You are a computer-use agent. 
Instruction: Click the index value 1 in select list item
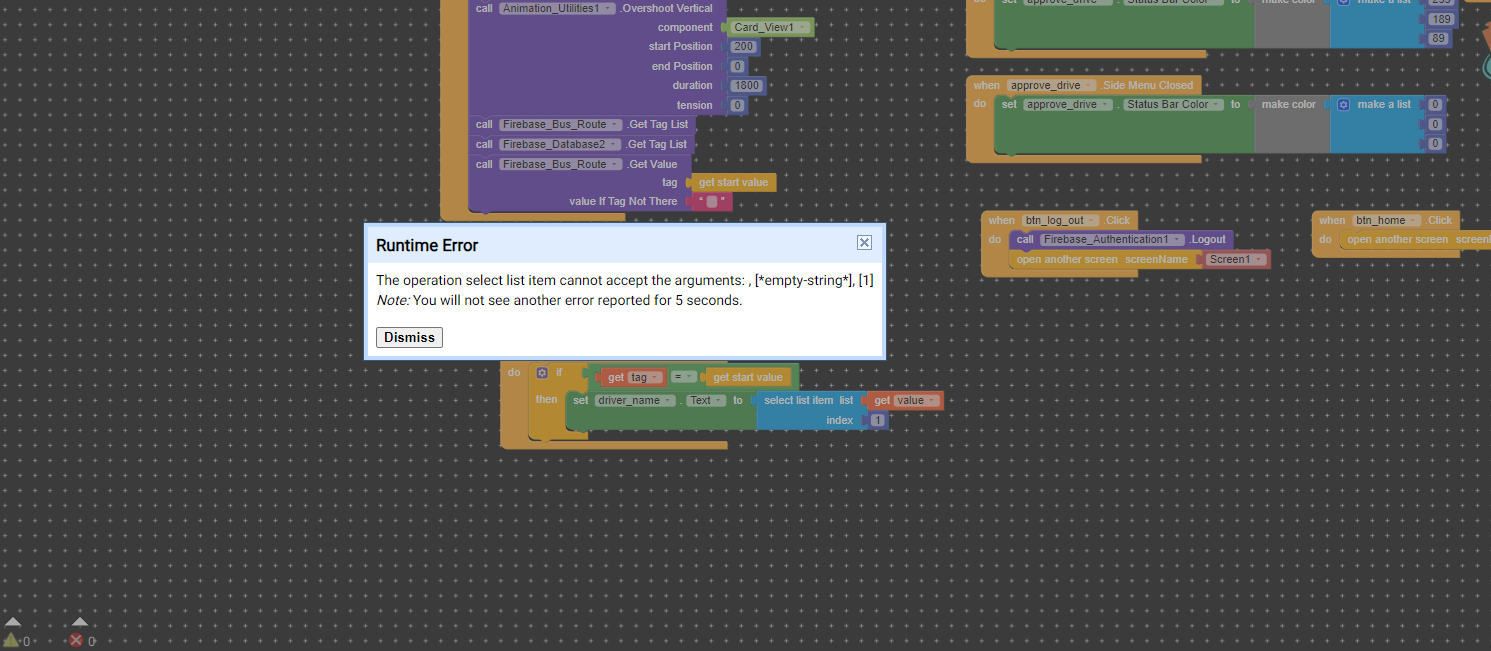coord(876,420)
